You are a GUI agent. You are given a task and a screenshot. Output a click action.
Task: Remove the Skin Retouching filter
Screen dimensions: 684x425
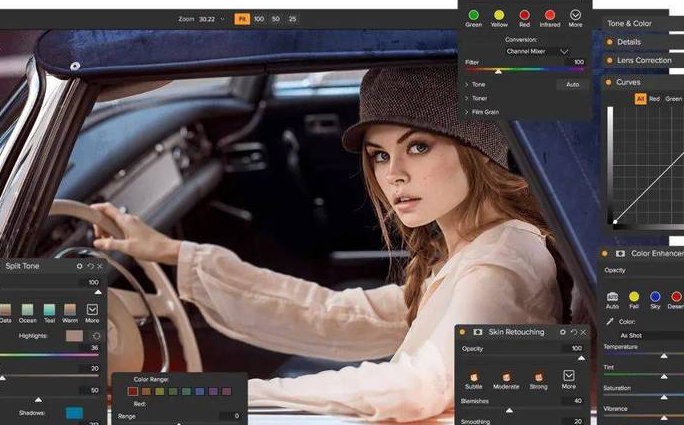click(x=583, y=332)
